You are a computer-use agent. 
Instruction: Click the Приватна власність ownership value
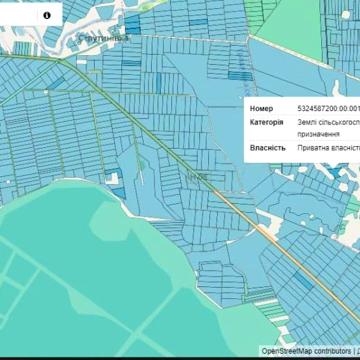329,148
